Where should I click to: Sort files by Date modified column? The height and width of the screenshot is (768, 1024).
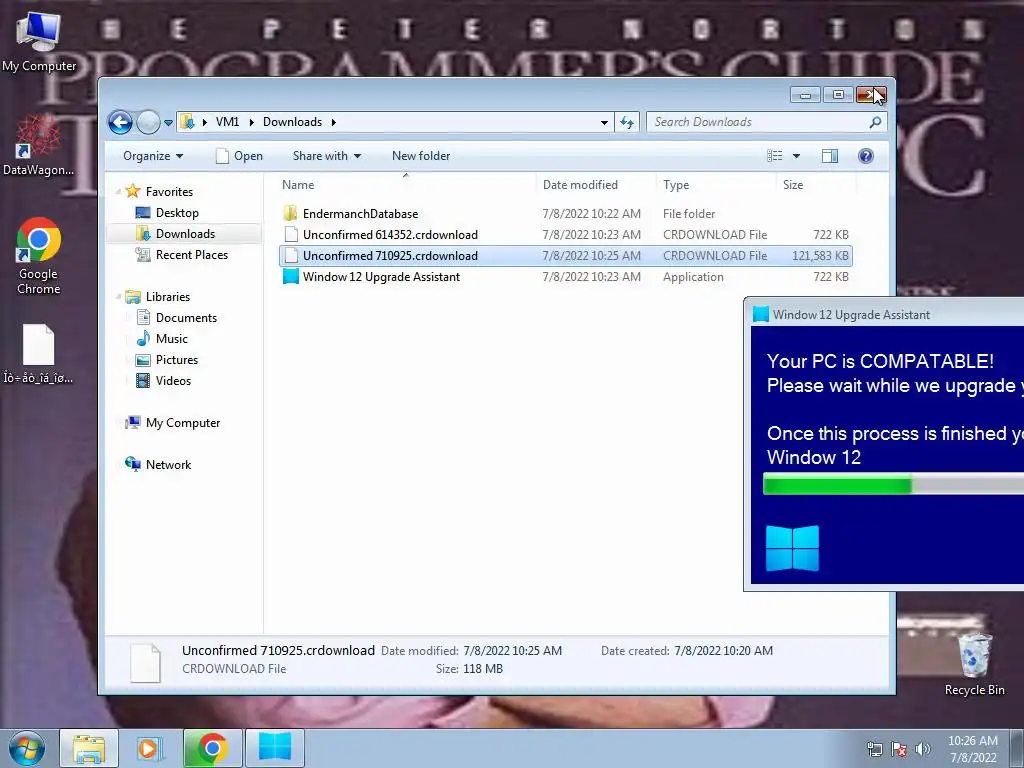596,185
